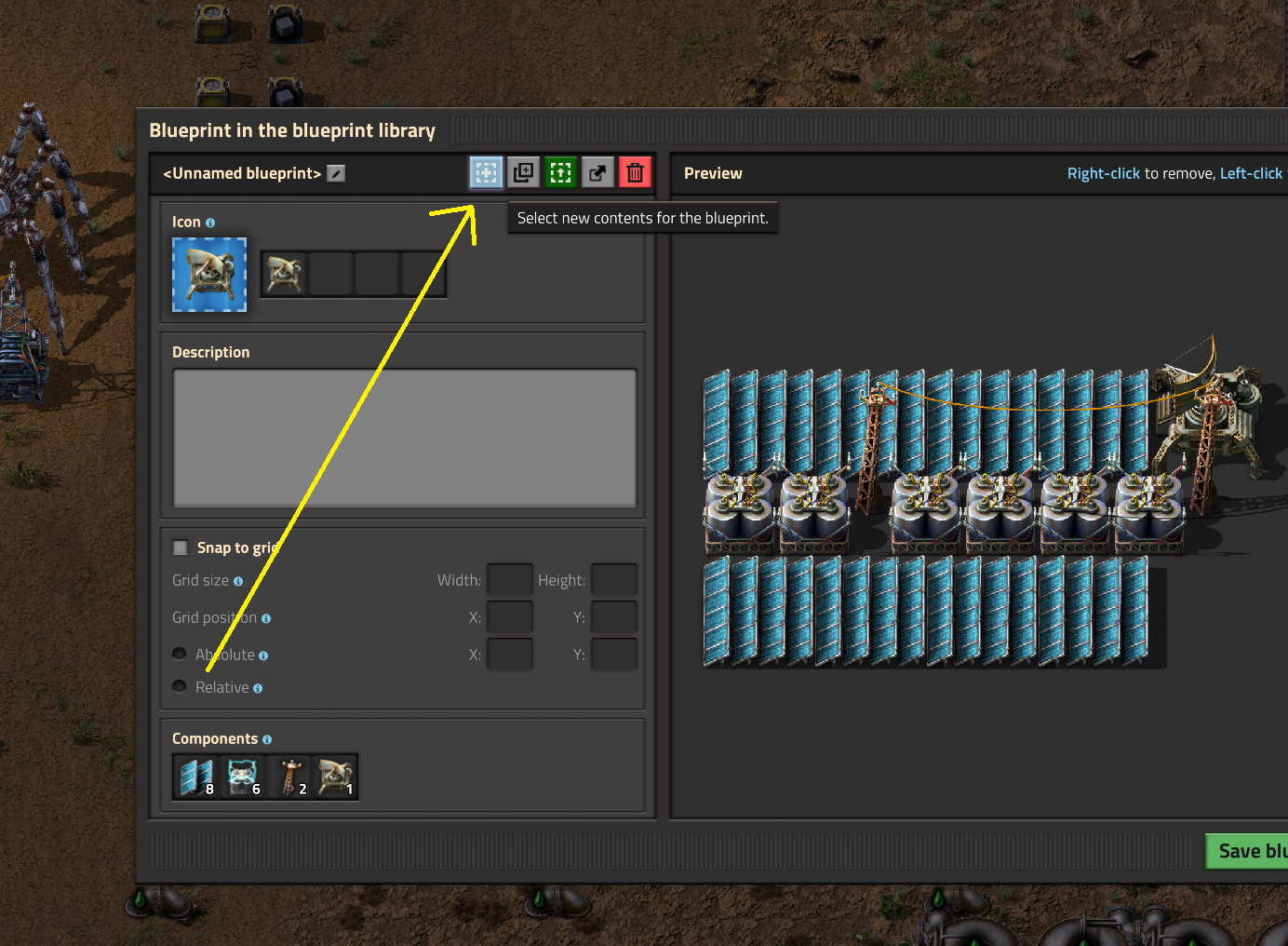Click the pencil rename blueprint icon

[x=336, y=174]
